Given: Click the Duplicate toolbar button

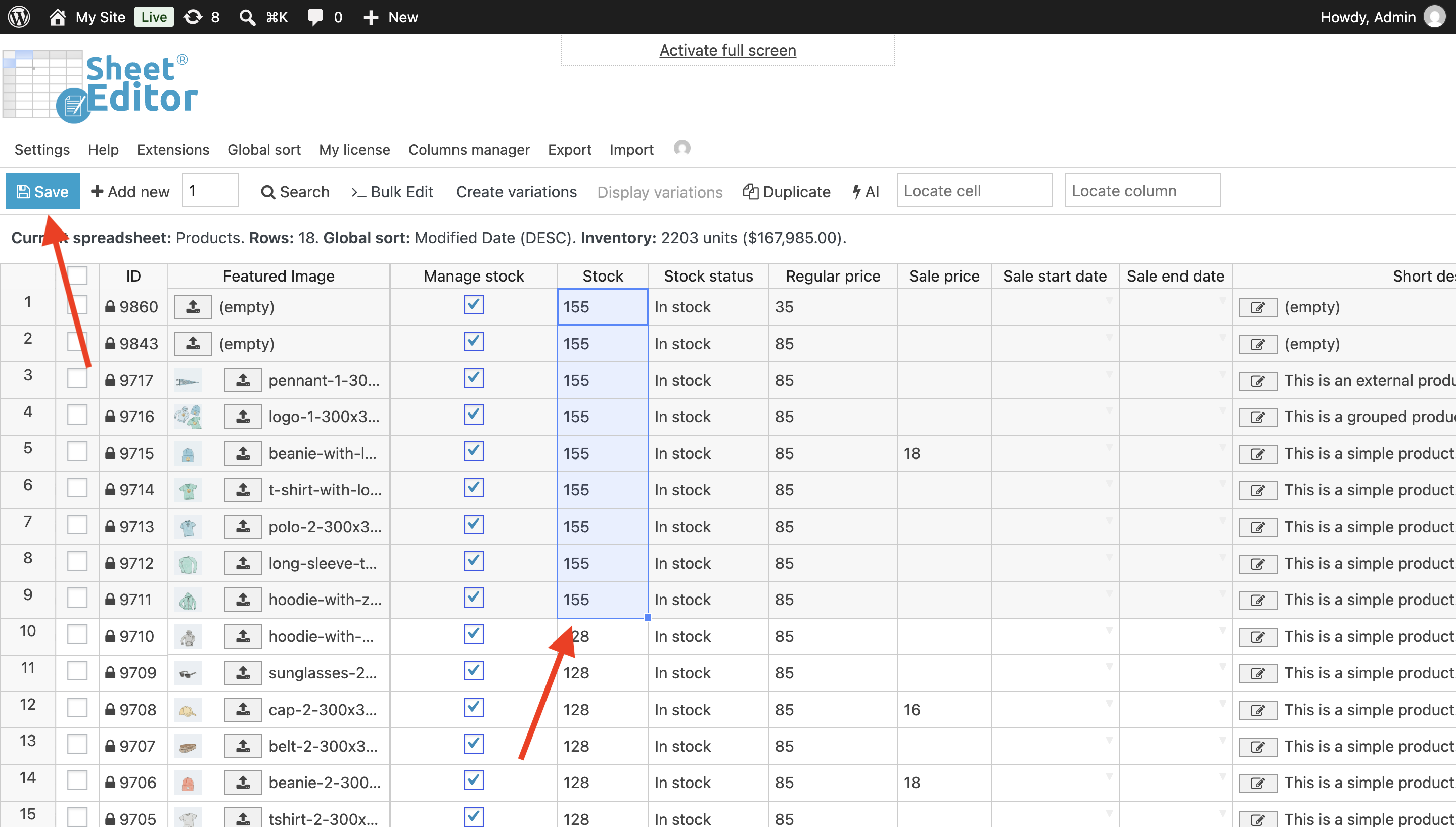Looking at the screenshot, I should [787, 192].
